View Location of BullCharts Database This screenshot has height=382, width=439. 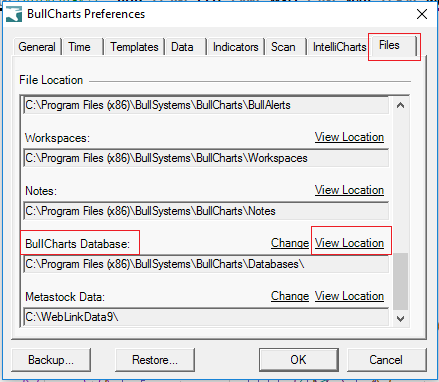[x=349, y=243]
